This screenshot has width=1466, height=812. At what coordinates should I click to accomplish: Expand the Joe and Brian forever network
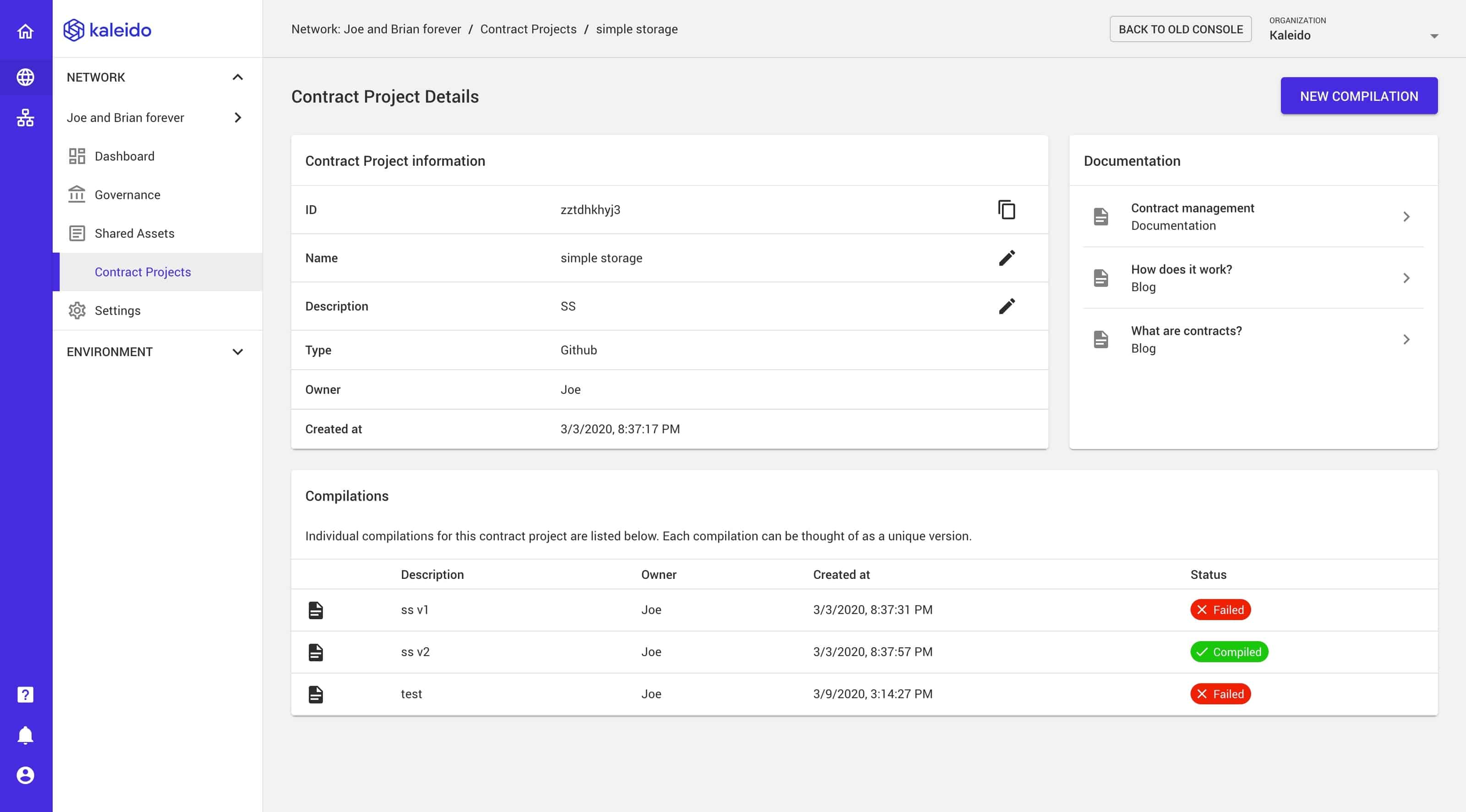pos(238,118)
